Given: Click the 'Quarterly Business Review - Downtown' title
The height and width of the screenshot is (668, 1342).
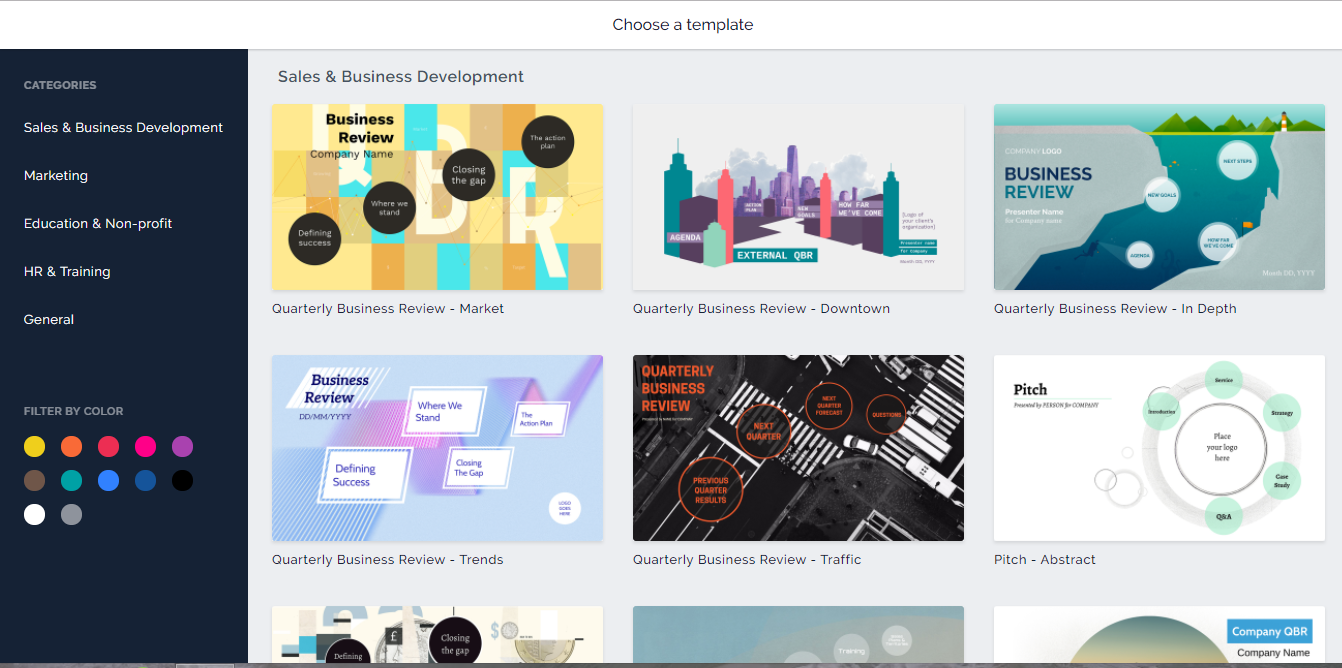Looking at the screenshot, I should pyautogui.click(x=761, y=309).
